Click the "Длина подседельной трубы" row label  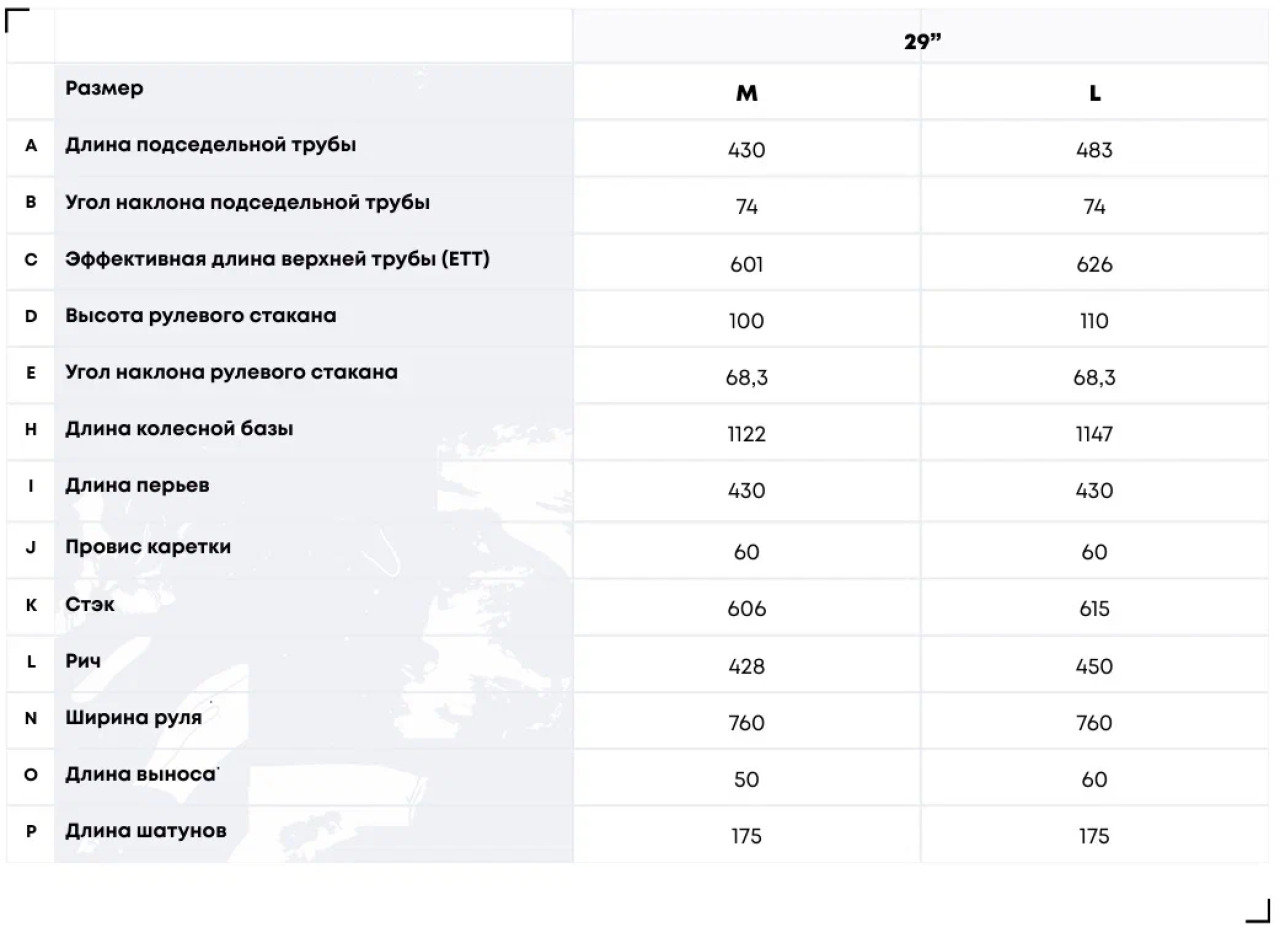coord(211,145)
